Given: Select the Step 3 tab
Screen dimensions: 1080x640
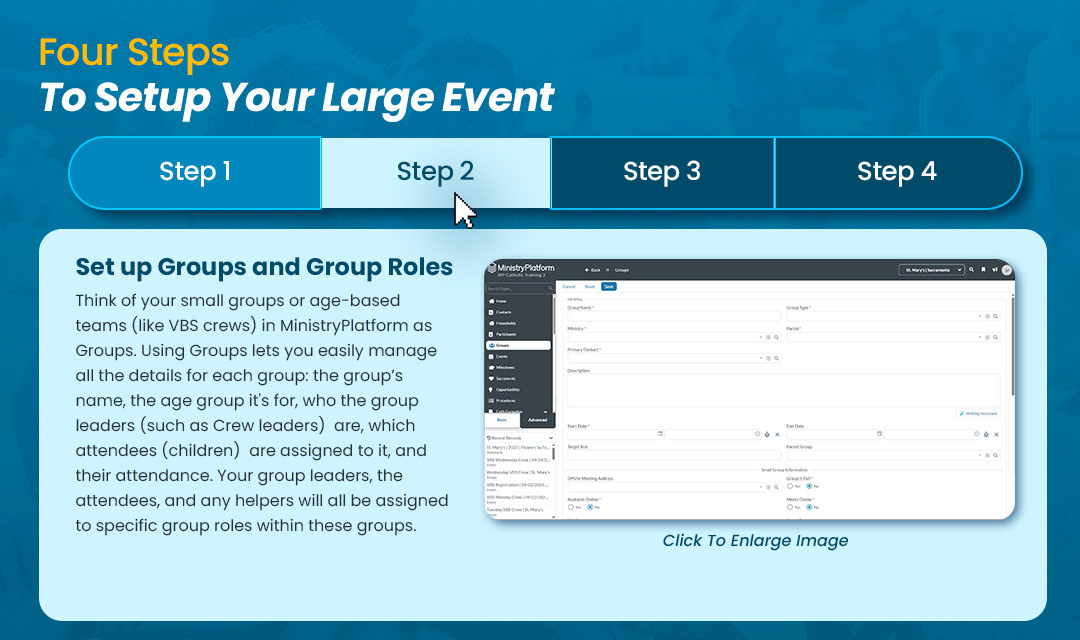Looking at the screenshot, I should [662, 172].
